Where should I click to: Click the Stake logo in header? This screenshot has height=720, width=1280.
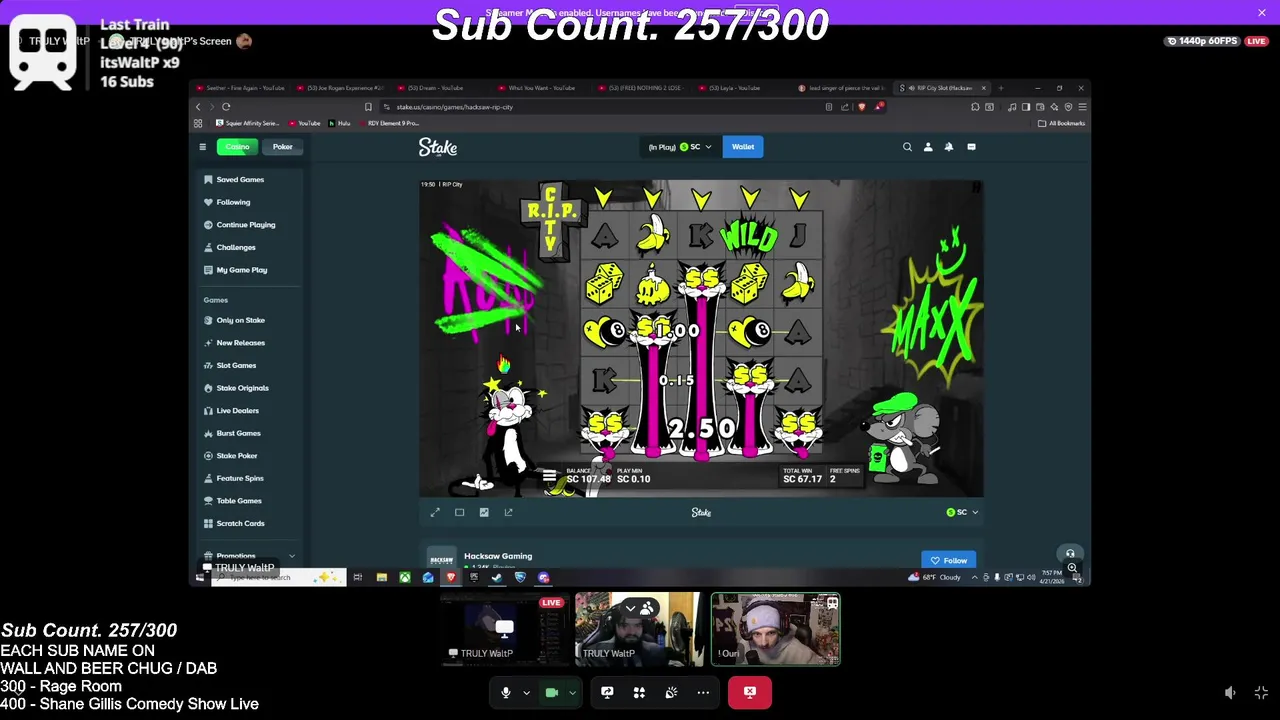tap(438, 147)
